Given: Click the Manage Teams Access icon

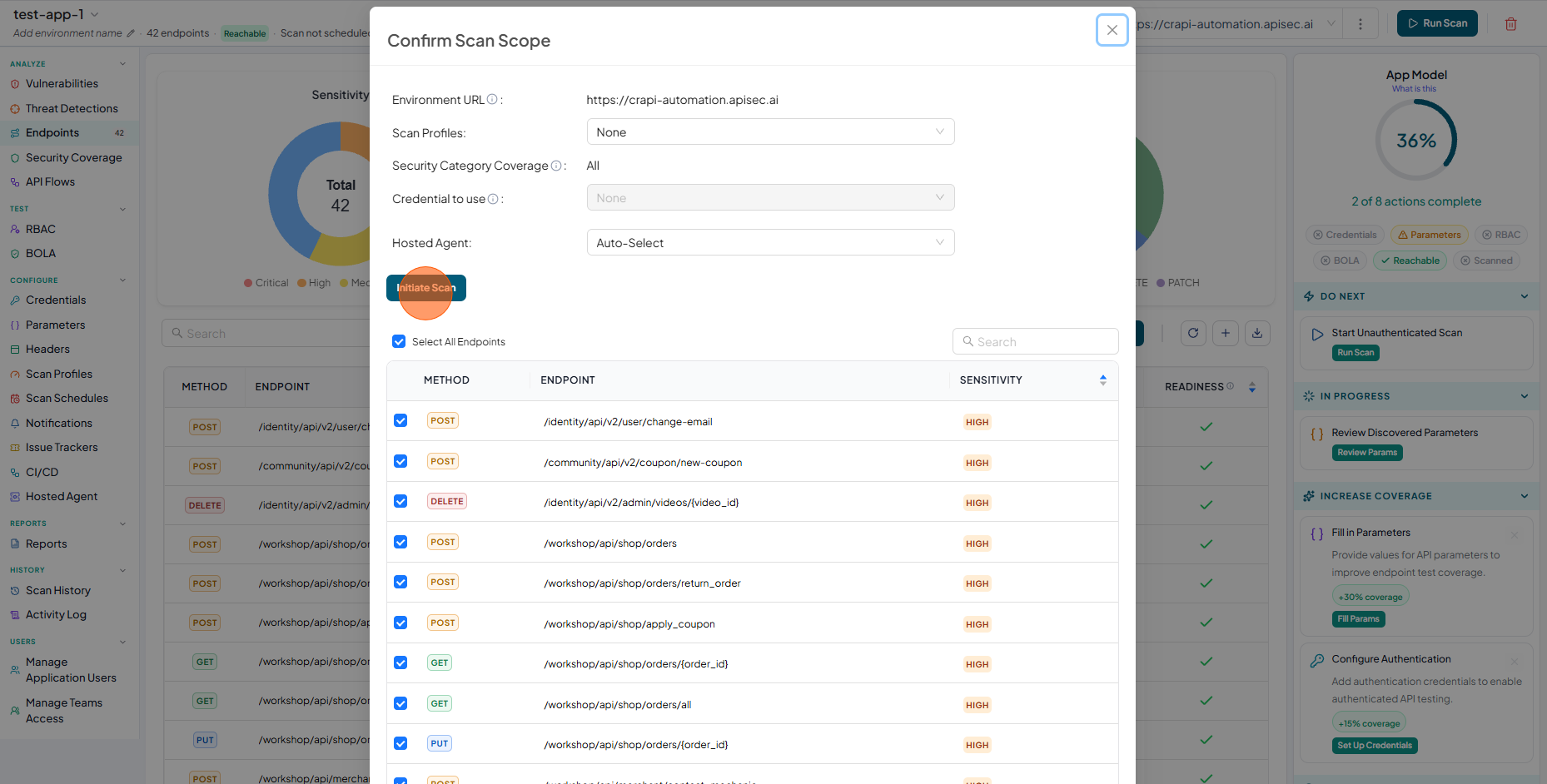Looking at the screenshot, I should point(15,711).
